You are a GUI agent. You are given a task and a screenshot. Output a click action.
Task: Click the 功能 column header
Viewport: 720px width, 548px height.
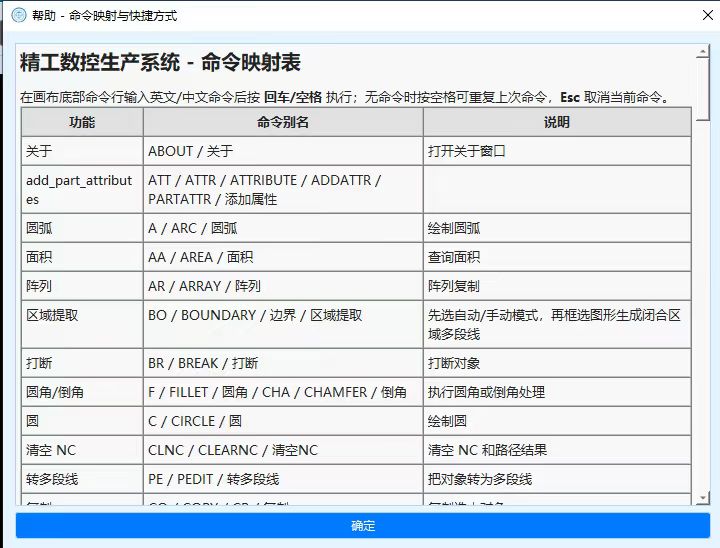tap(82, 122)
